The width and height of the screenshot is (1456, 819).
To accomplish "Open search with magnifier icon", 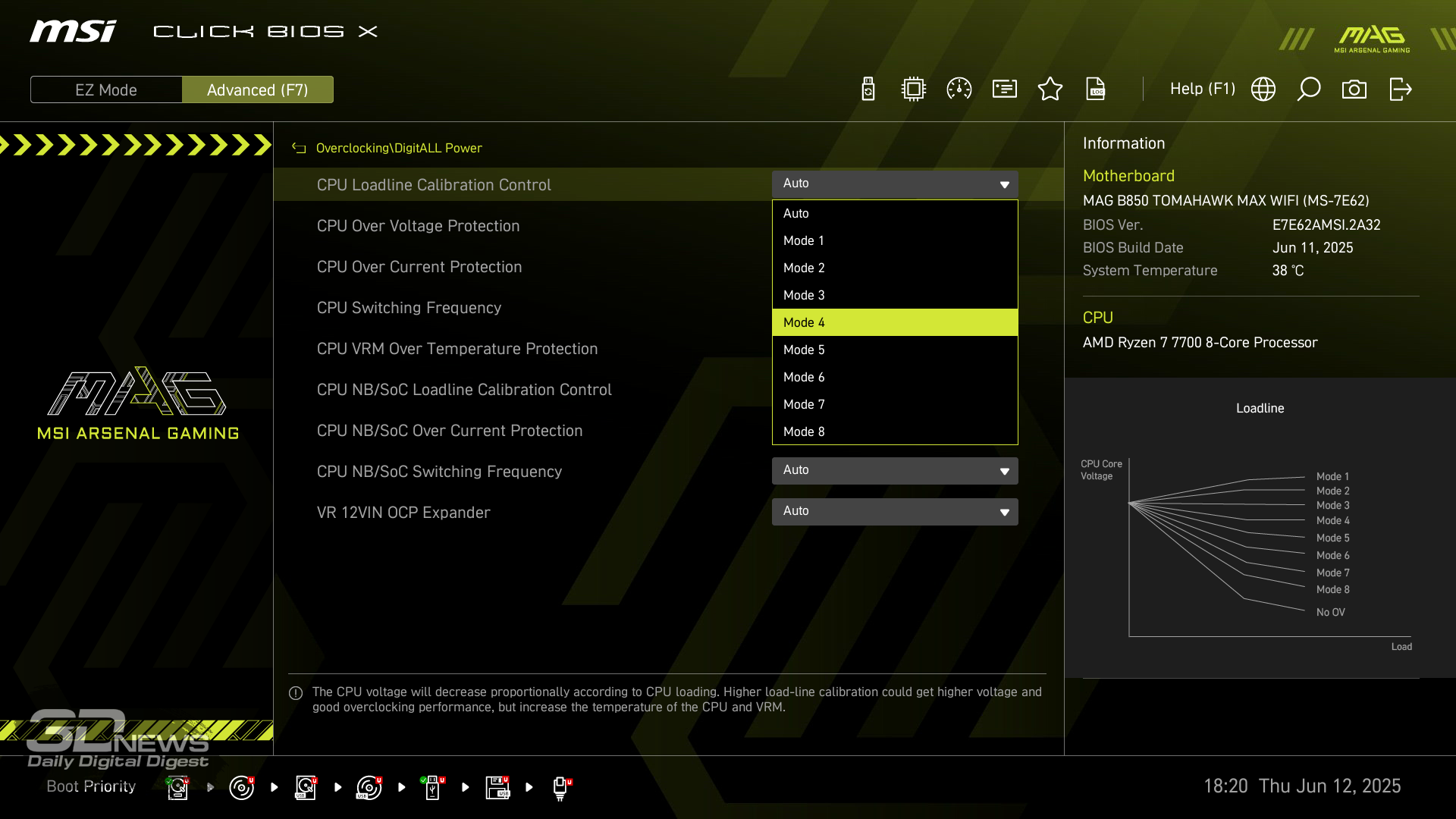I will tap(1309, 89).
